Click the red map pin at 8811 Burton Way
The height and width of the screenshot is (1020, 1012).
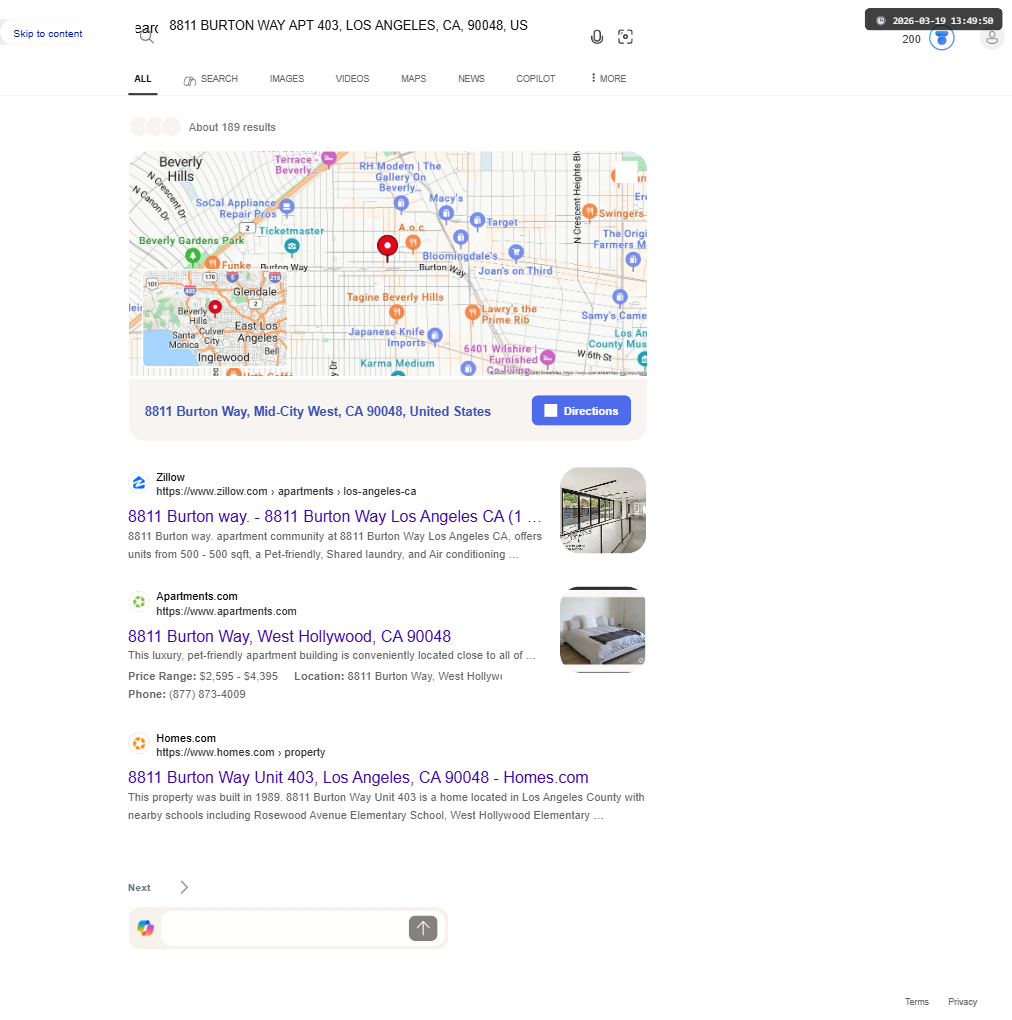388,248
